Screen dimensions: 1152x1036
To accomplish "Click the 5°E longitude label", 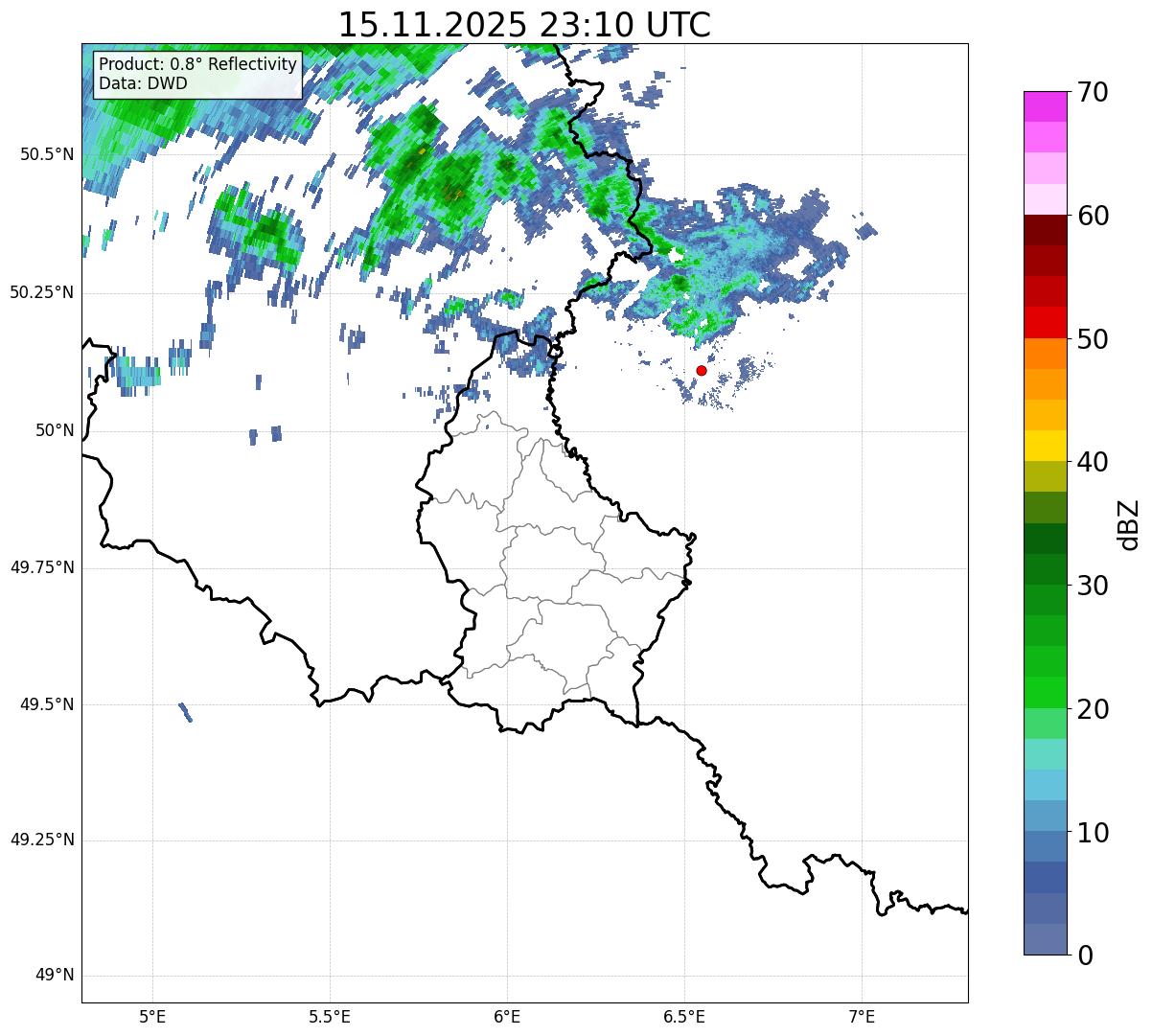I will pyautogui.click(x=152, y=1018).
